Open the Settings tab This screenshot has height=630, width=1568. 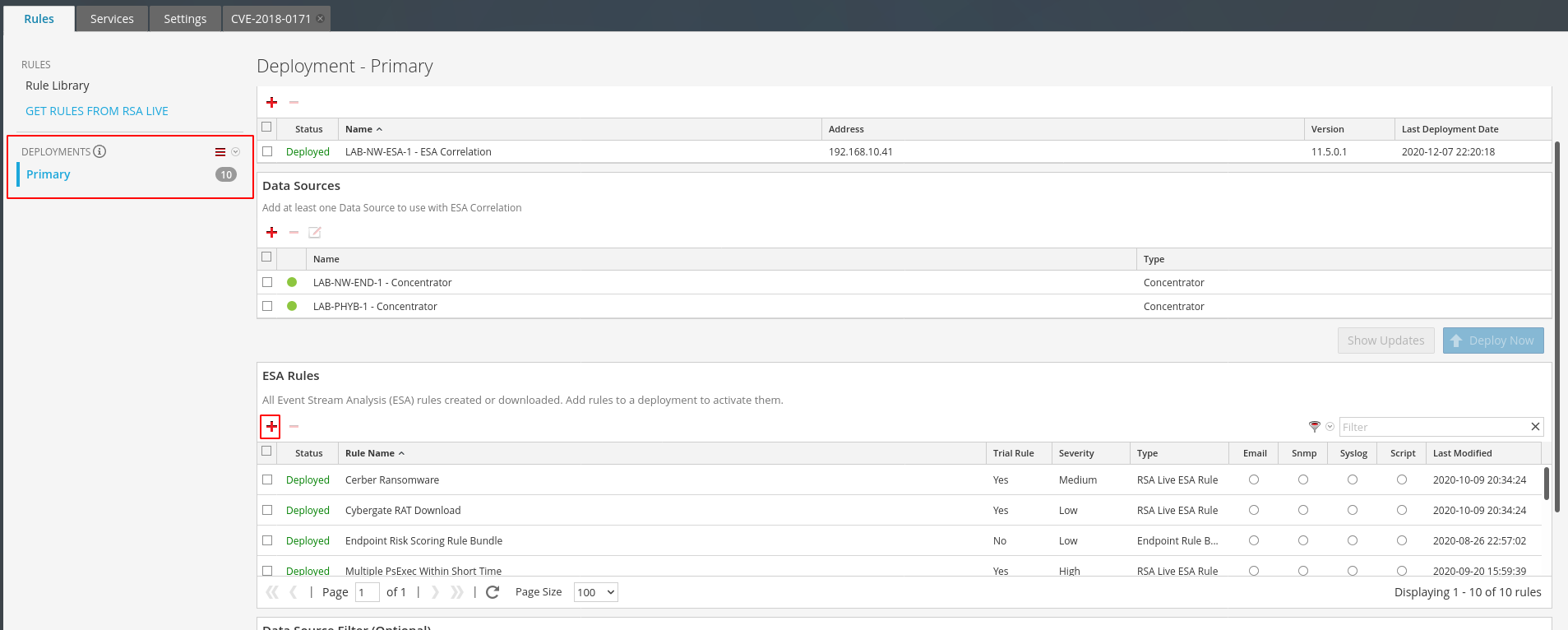pos(185,19)
